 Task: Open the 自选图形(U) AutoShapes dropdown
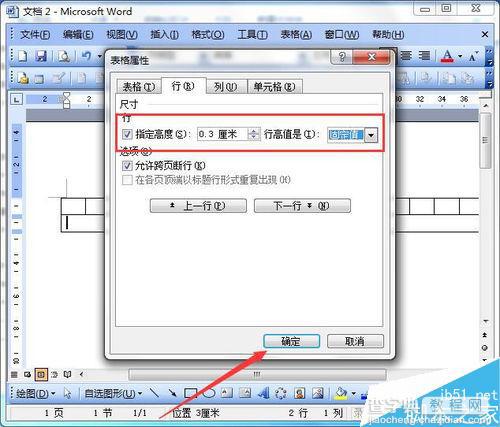point(113,394)
